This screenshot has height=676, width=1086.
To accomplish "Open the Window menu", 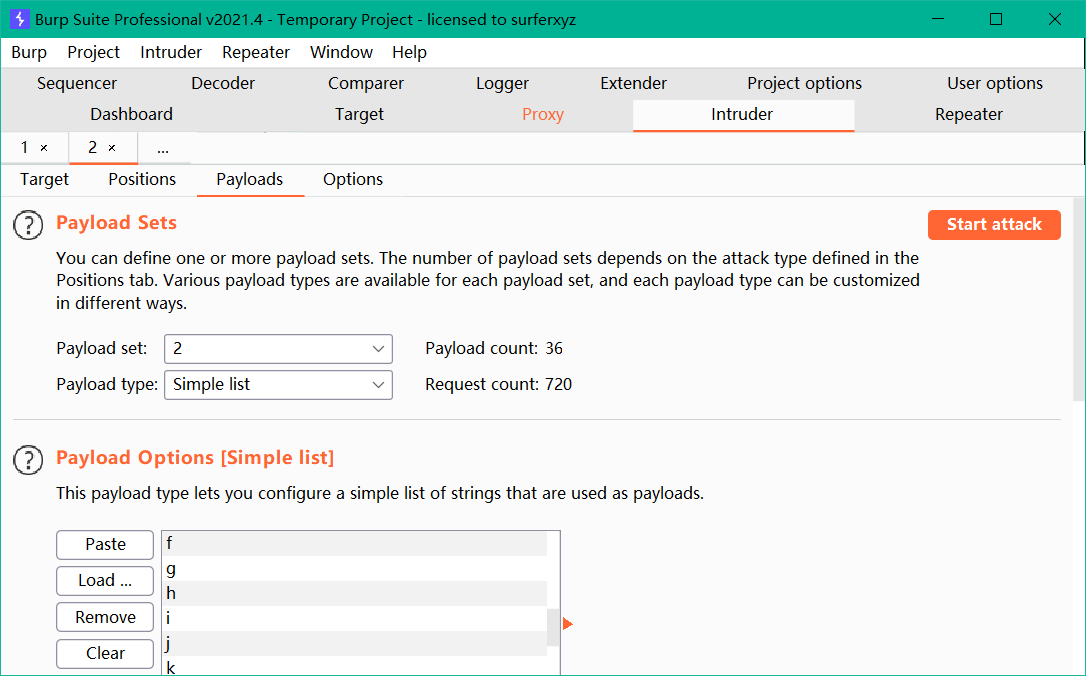I will [x=341, y=52].
